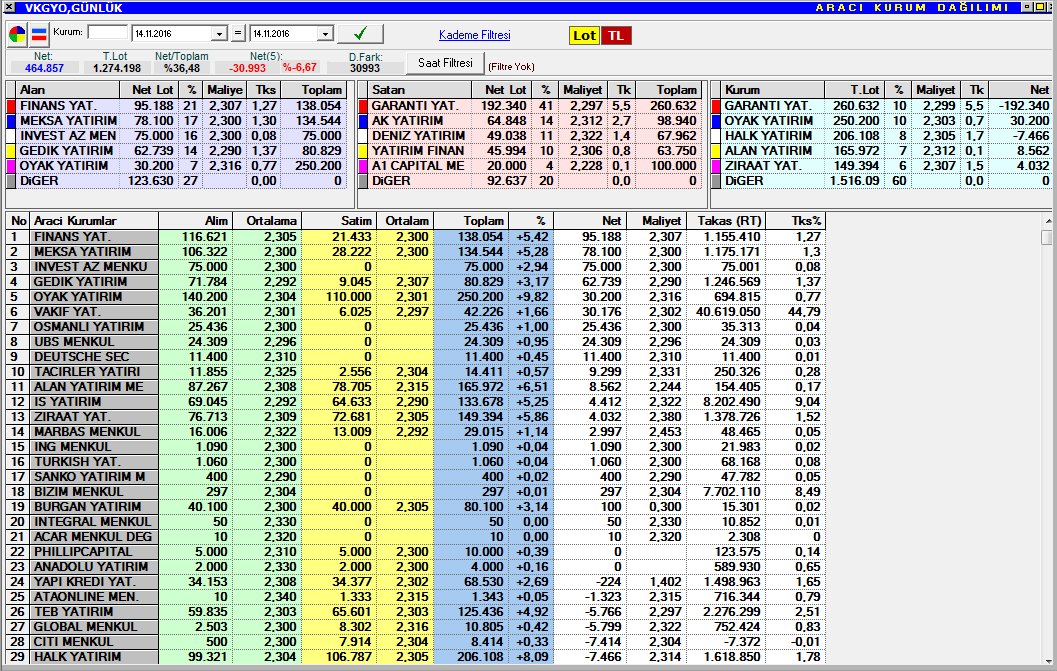Click the blue swatch beside MEKSA YATIRIM
This screenshot has width=1057, height=671.
pos(11,121)
